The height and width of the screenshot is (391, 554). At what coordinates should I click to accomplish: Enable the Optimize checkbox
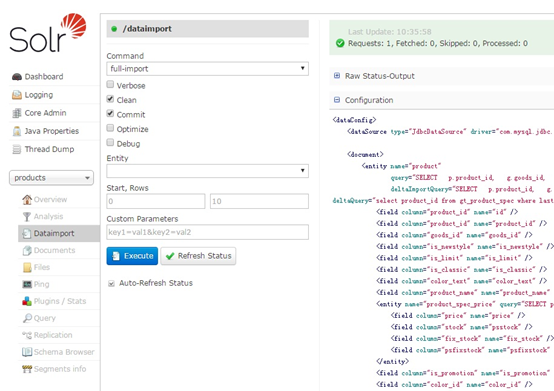(110, 128)
